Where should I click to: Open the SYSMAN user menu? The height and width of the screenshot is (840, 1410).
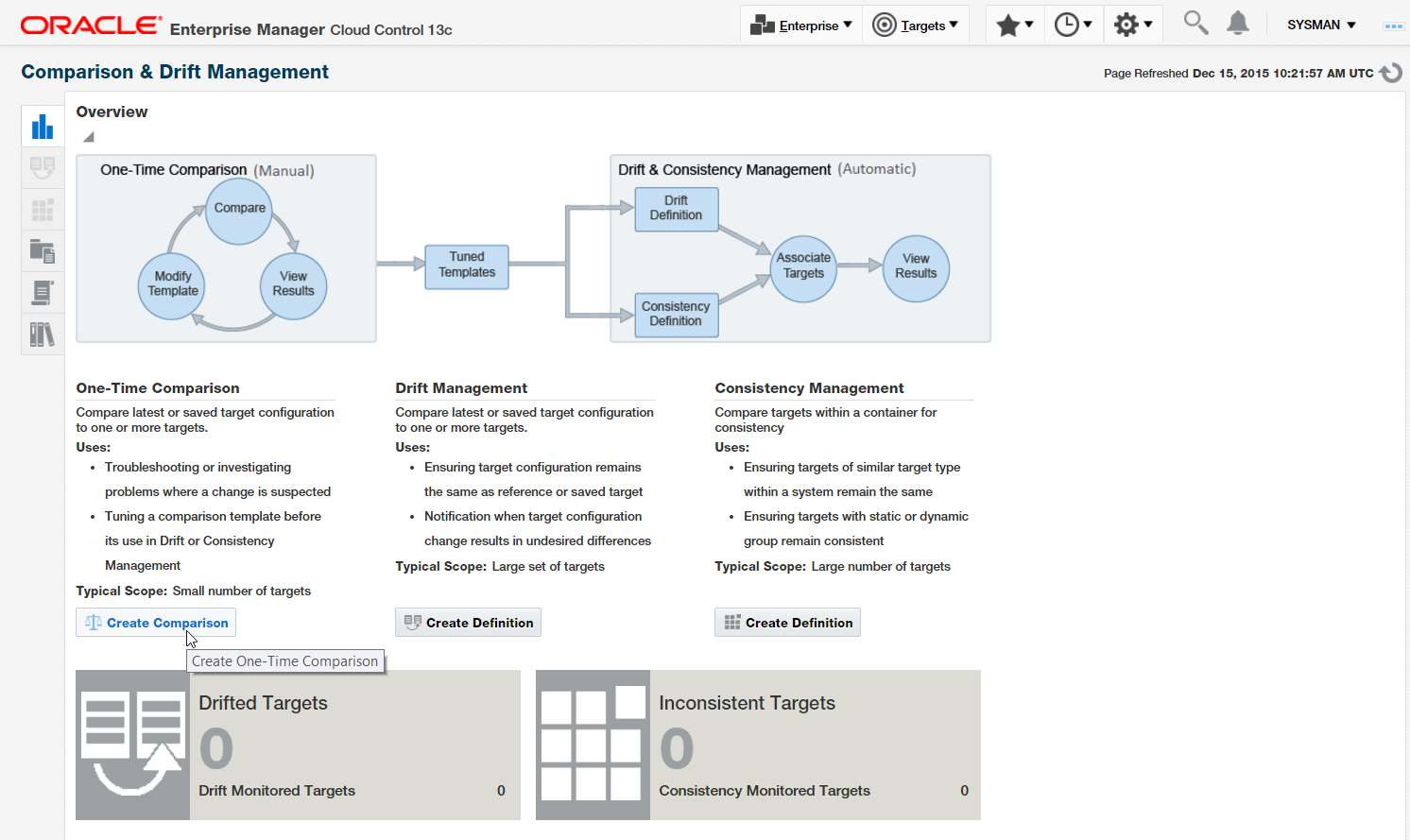(1321, 25)
